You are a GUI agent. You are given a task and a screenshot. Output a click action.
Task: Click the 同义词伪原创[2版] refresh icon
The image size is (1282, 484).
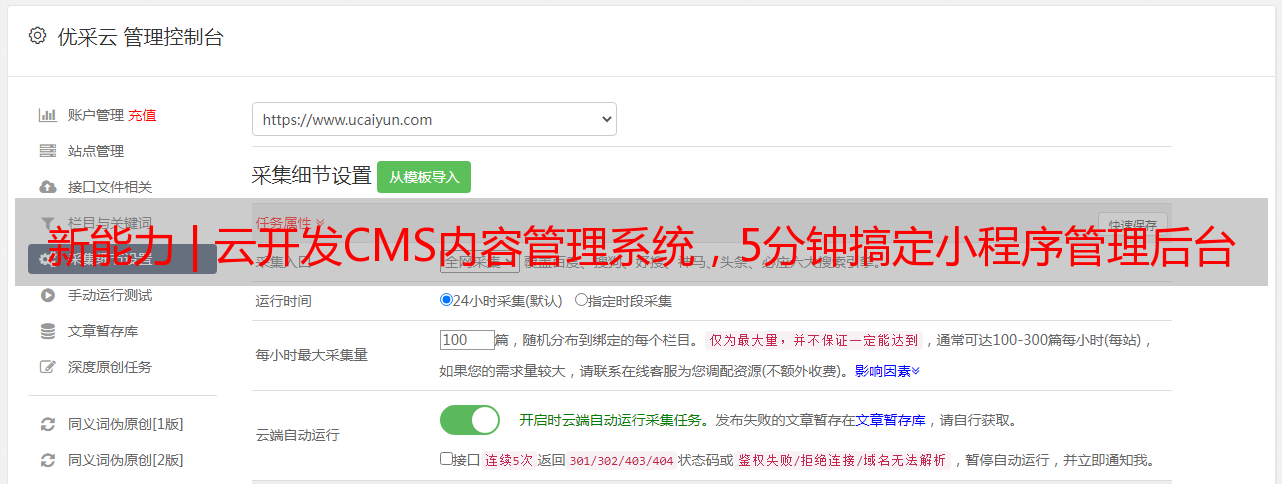[x=47, y=460]
